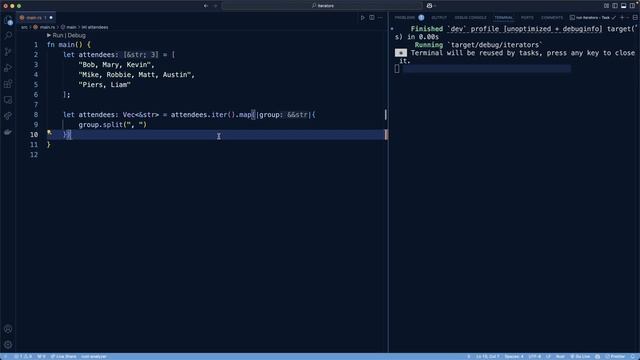Screen dimensions: 640x360
Task: Click Live Share in status bar
Action: [x=63, y=357]
